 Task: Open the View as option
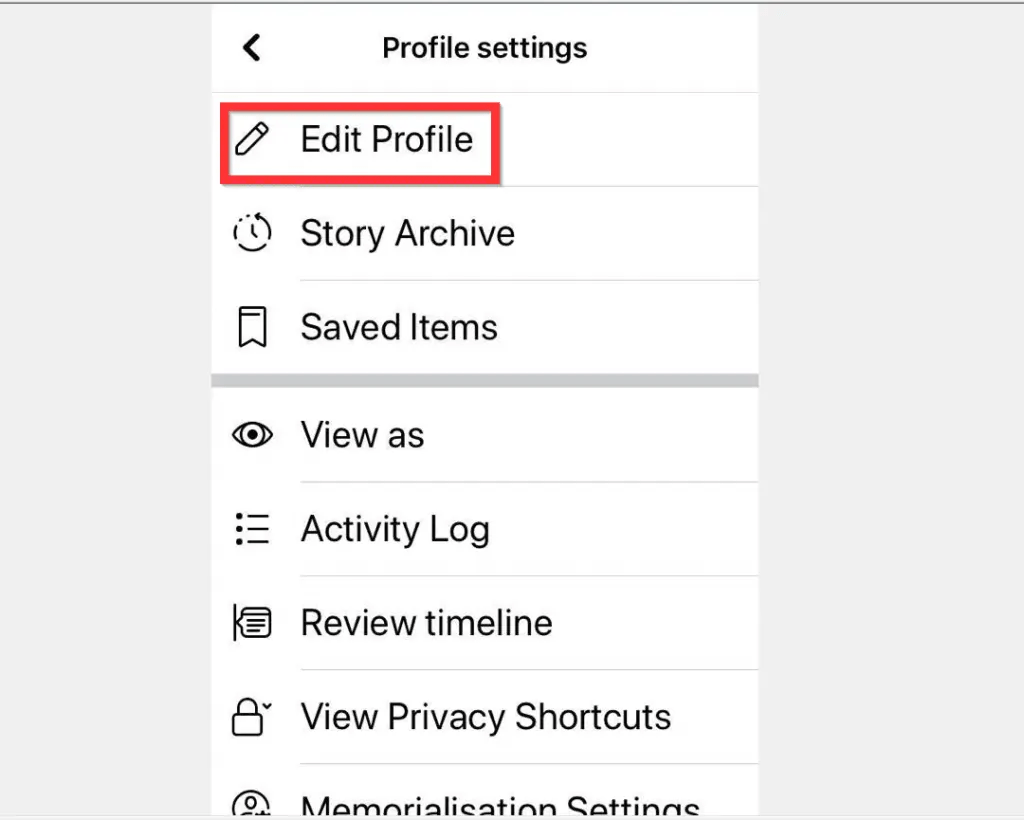point(362,435)
